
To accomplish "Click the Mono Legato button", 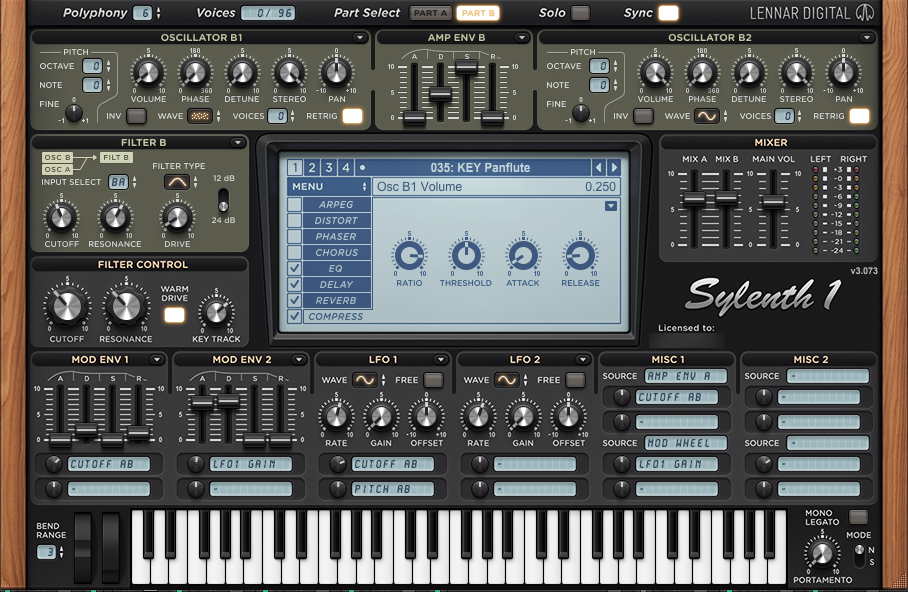I will click(858, 517).
